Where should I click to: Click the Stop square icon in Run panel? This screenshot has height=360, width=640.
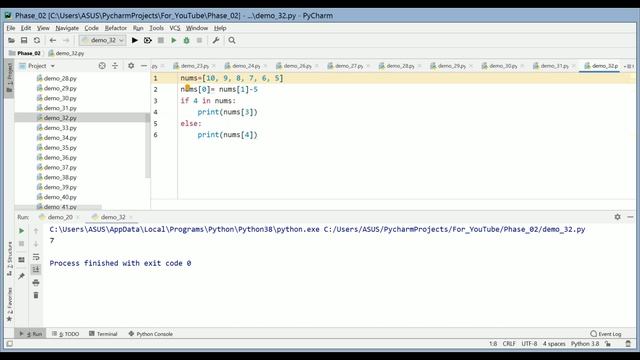tap(21, 244)
